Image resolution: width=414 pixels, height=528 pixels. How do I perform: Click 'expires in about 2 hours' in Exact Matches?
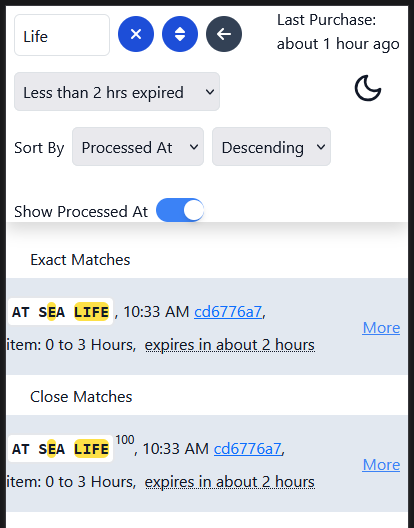pyautogui.click(x=230, y=345)
